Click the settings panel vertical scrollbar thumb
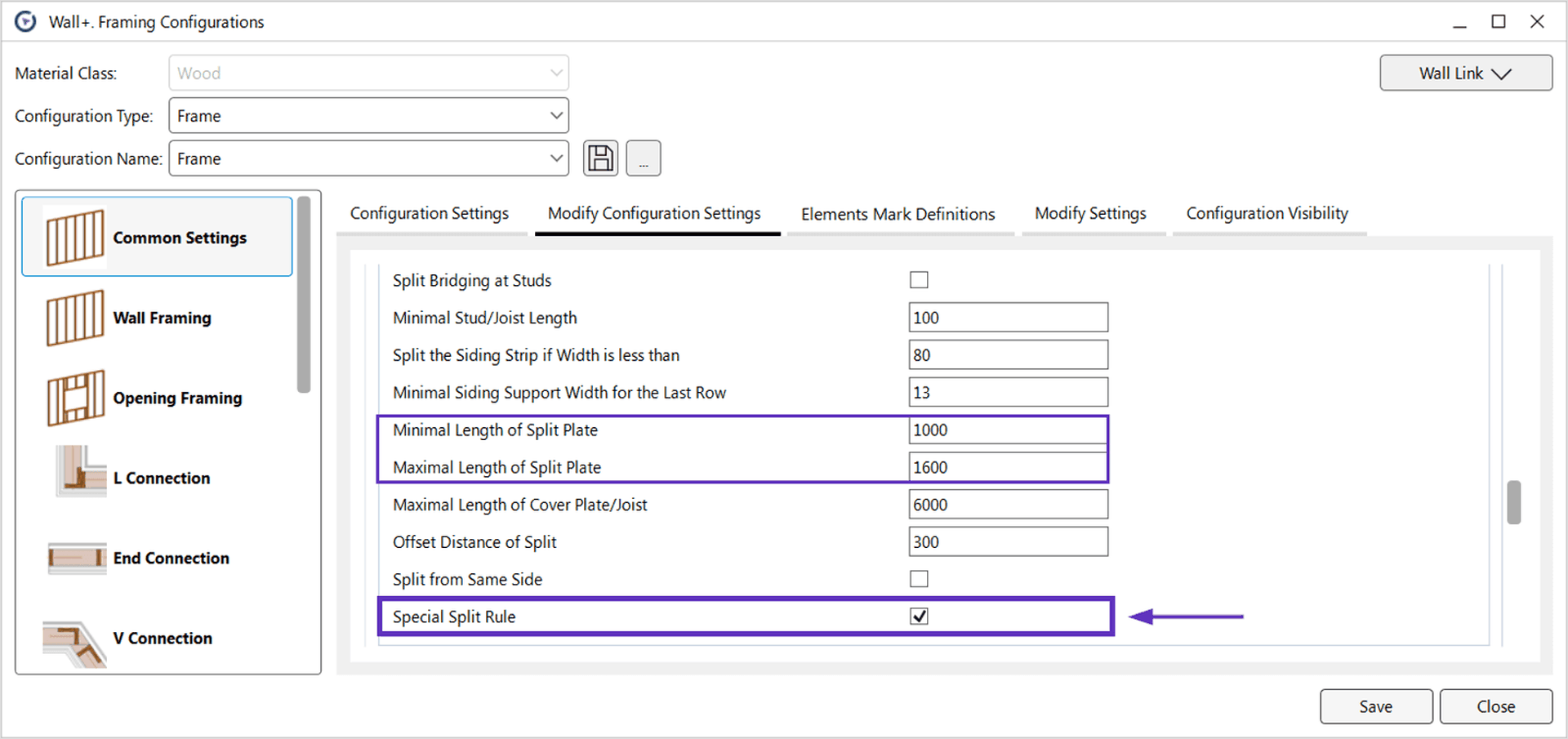 pos(1513,502)
